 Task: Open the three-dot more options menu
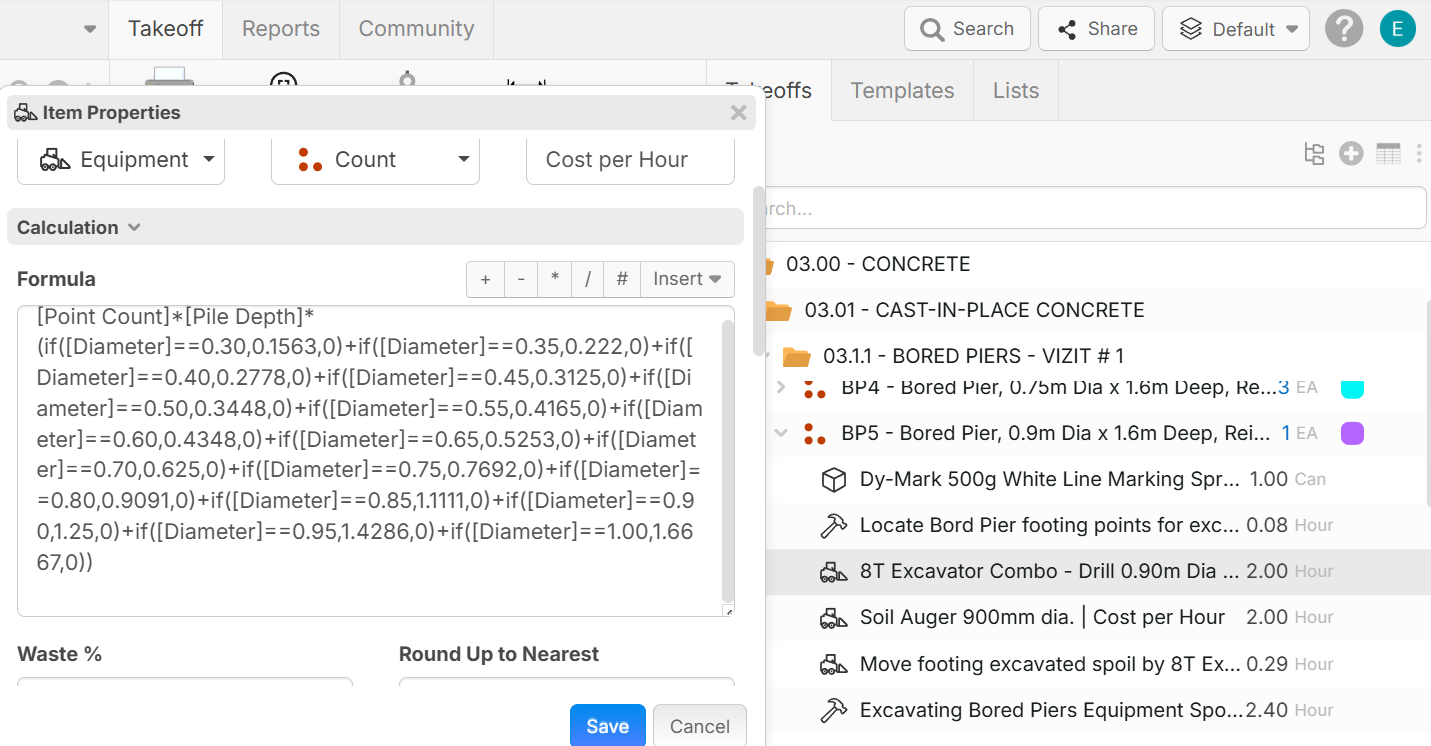1418,154
